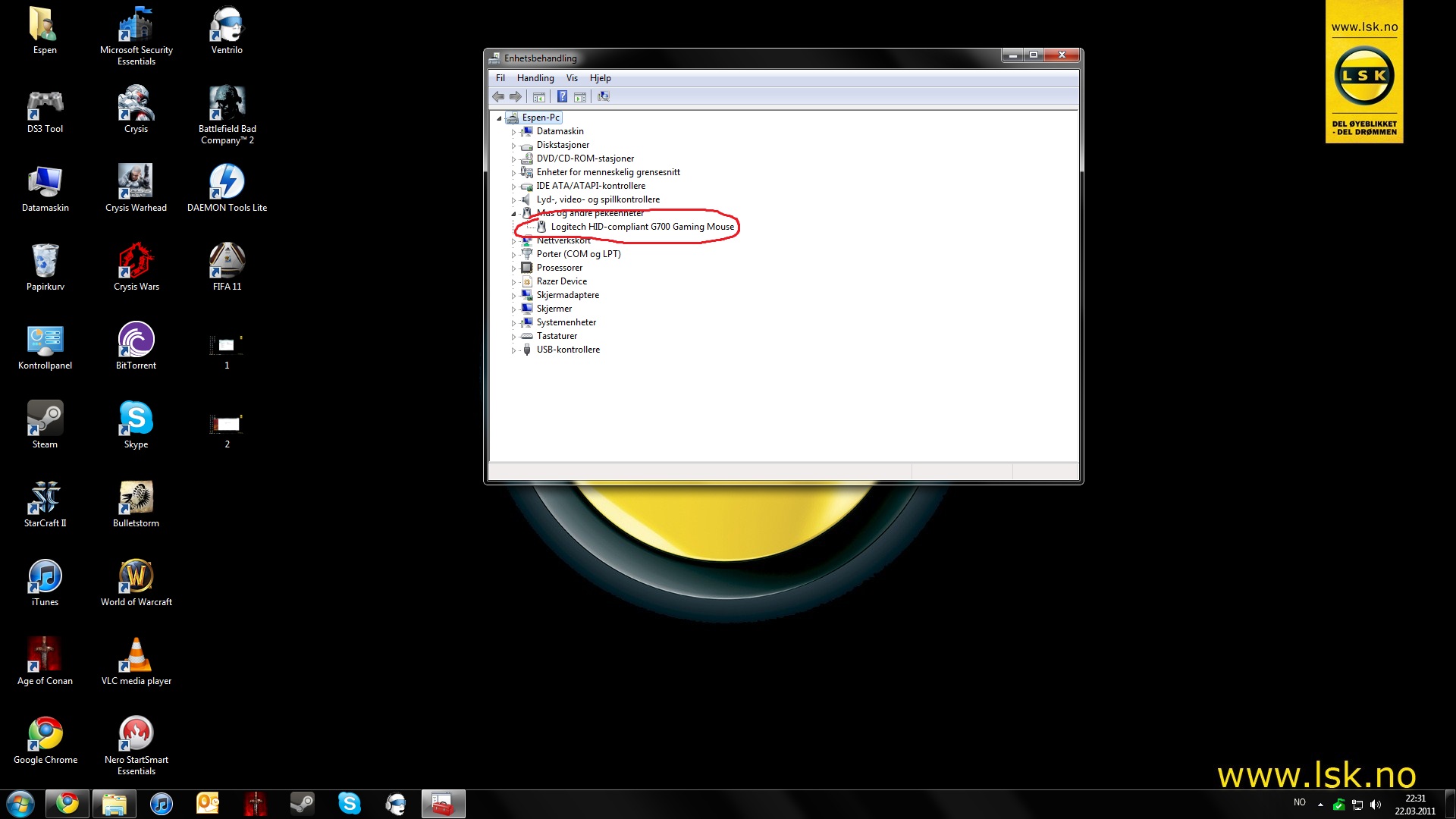Screen dimensions: 1456x819
Task: Select the Nettverkskort tree item
Action: point(563,240)
